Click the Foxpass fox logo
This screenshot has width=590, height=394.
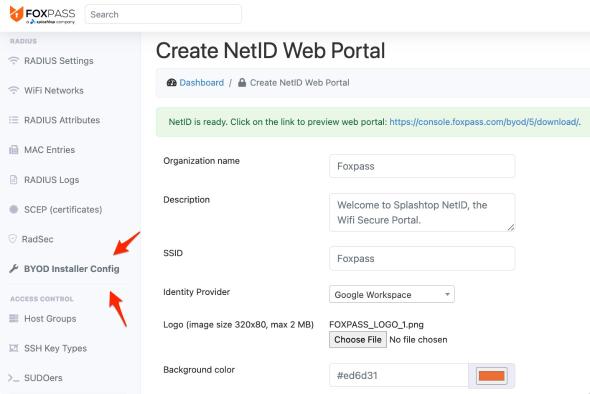(x=17, y=14)
